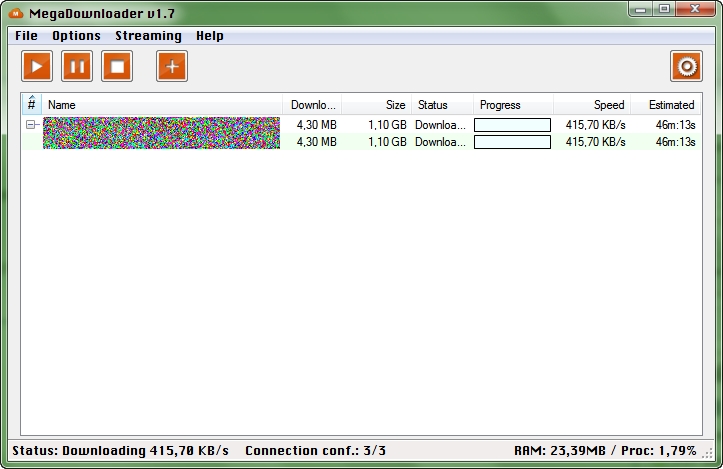This screenshot has height=469, width=723.
Task: Click the progress bar in the first row
Action: (512, 125)
